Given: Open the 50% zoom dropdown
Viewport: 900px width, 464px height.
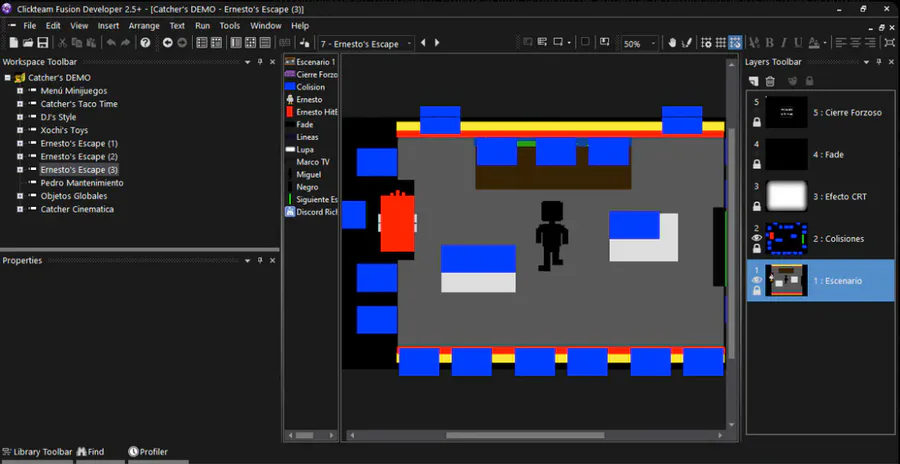Looking at the screenshot, I should coord(640,44).
